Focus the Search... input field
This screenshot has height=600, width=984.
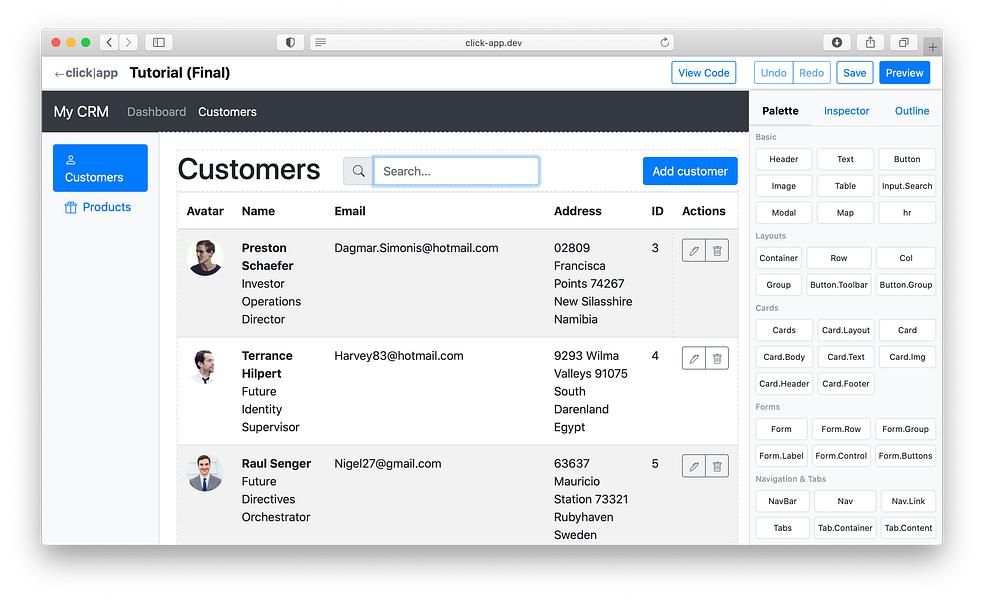(456, 171)
